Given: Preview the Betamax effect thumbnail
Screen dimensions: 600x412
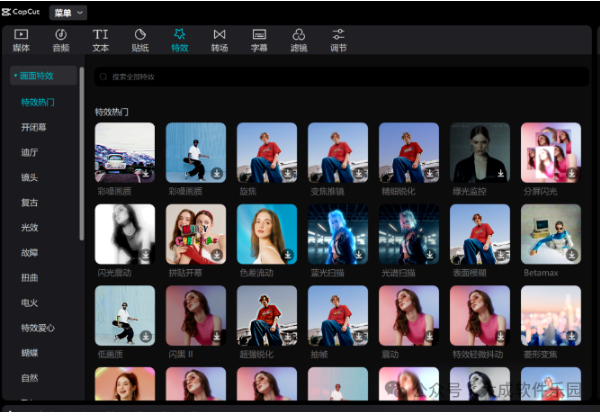Looking at the screenshot, I should coord(550,234).
